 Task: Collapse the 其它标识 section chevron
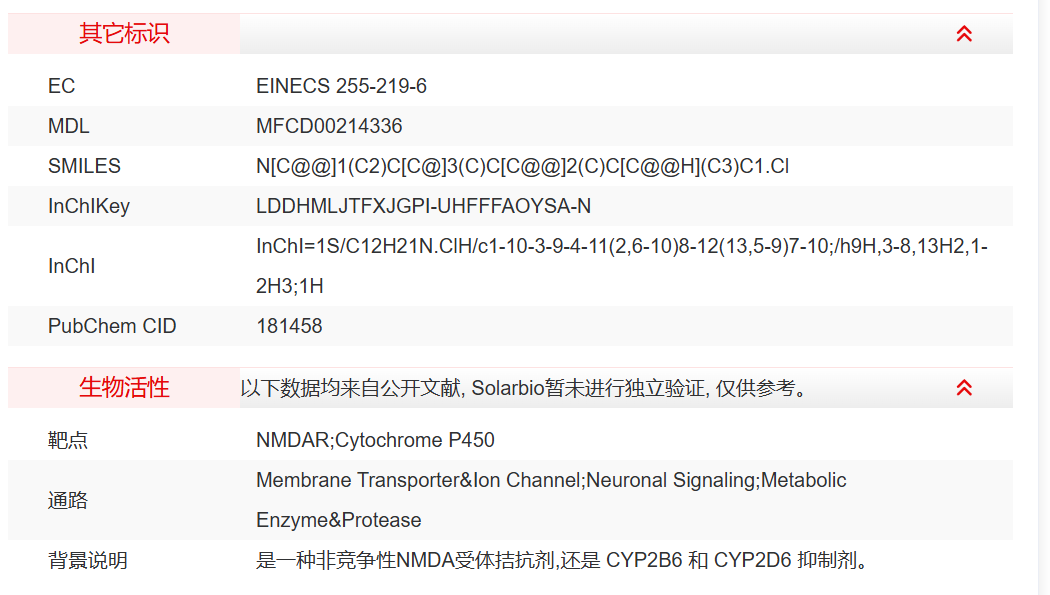964,34
